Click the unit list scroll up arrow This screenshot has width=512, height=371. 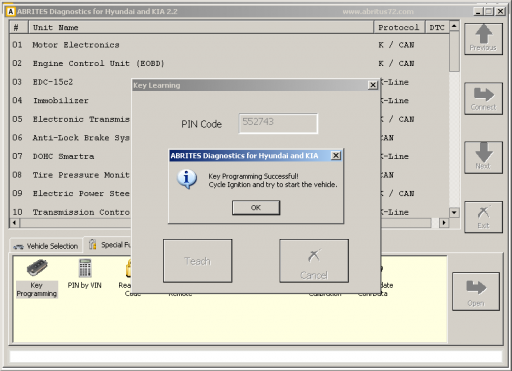(454, 26)
